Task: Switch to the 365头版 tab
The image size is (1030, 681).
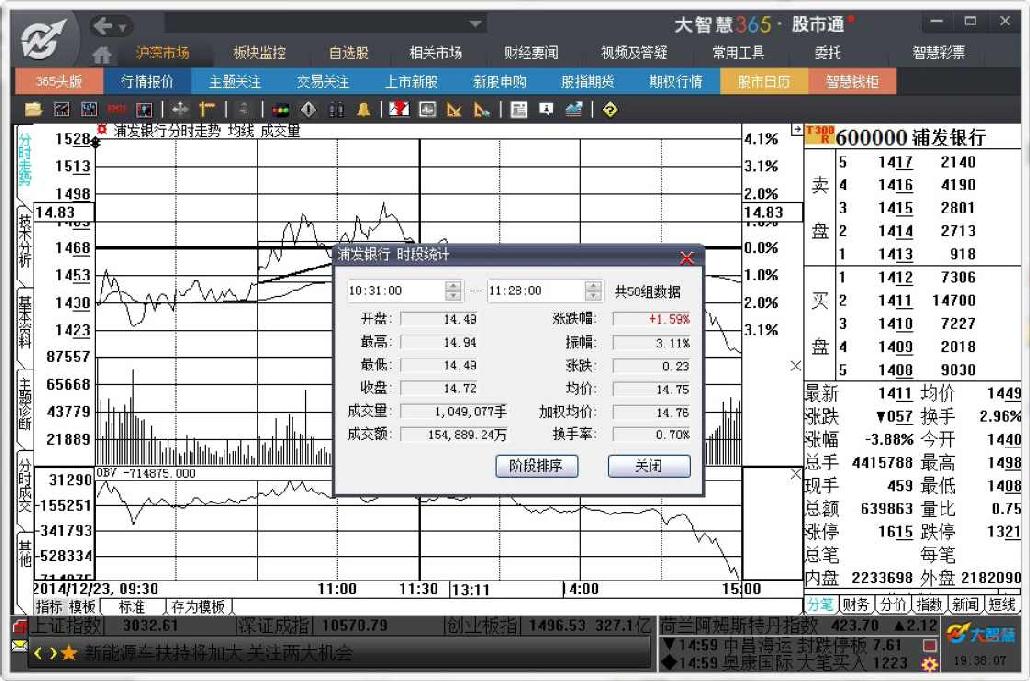Action: click(x=58, y=81)
